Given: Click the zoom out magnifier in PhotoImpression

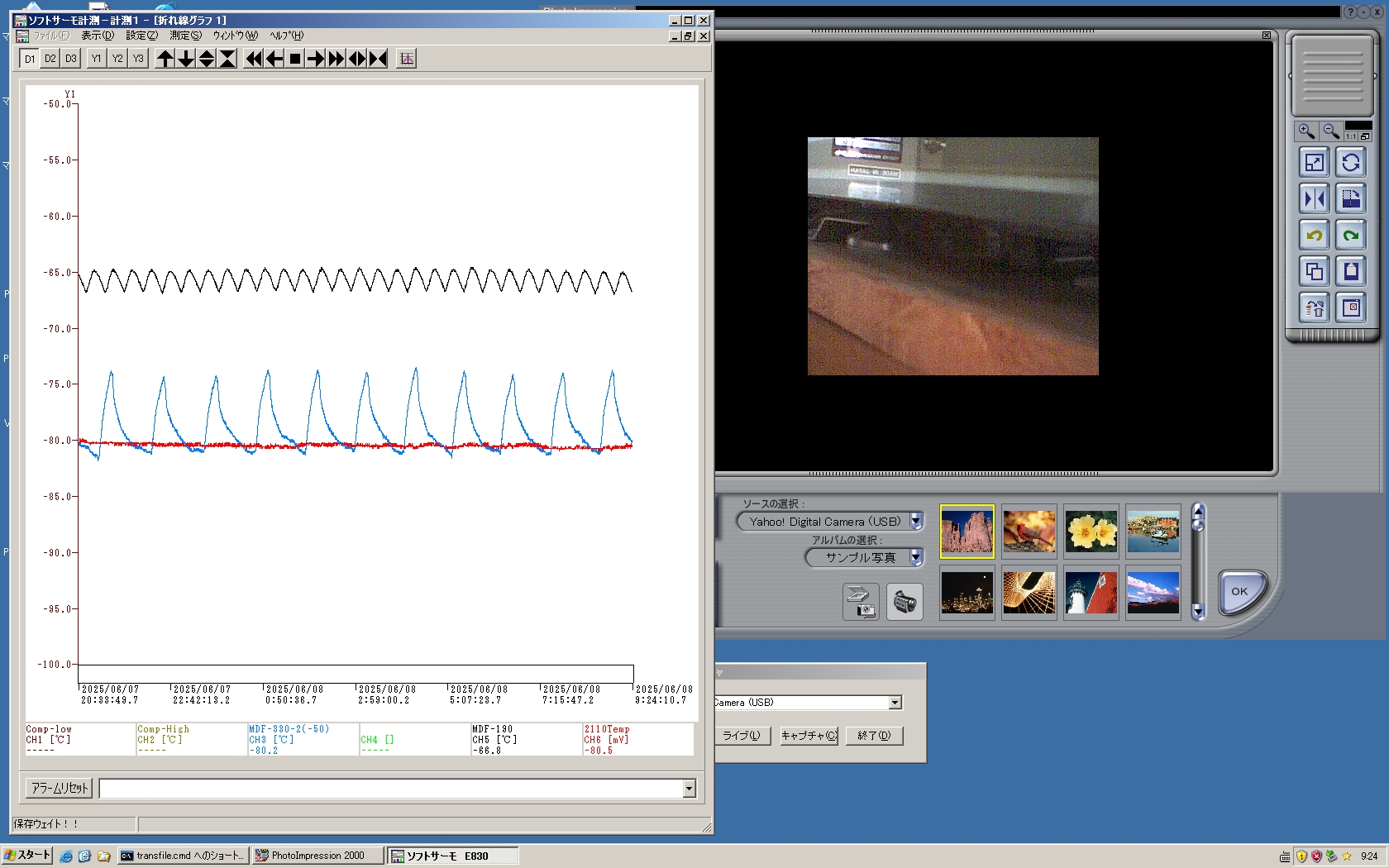Looking at the screenshot, I should tap(1330, 131).
